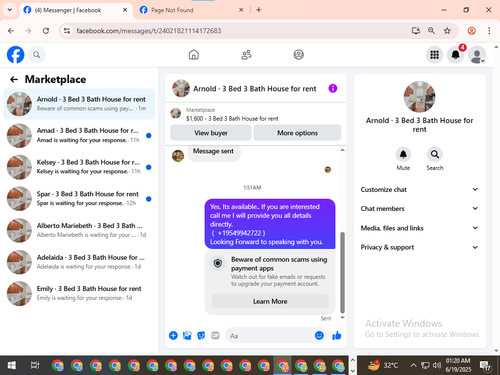This screenshot has height=375, width=500.
Task: Expand Chat members section
Action: pyautogui.click(x=419, y=208)
